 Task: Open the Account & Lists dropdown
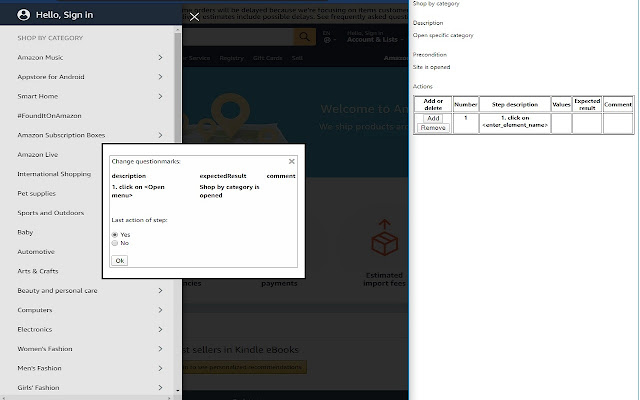[375, 40]
